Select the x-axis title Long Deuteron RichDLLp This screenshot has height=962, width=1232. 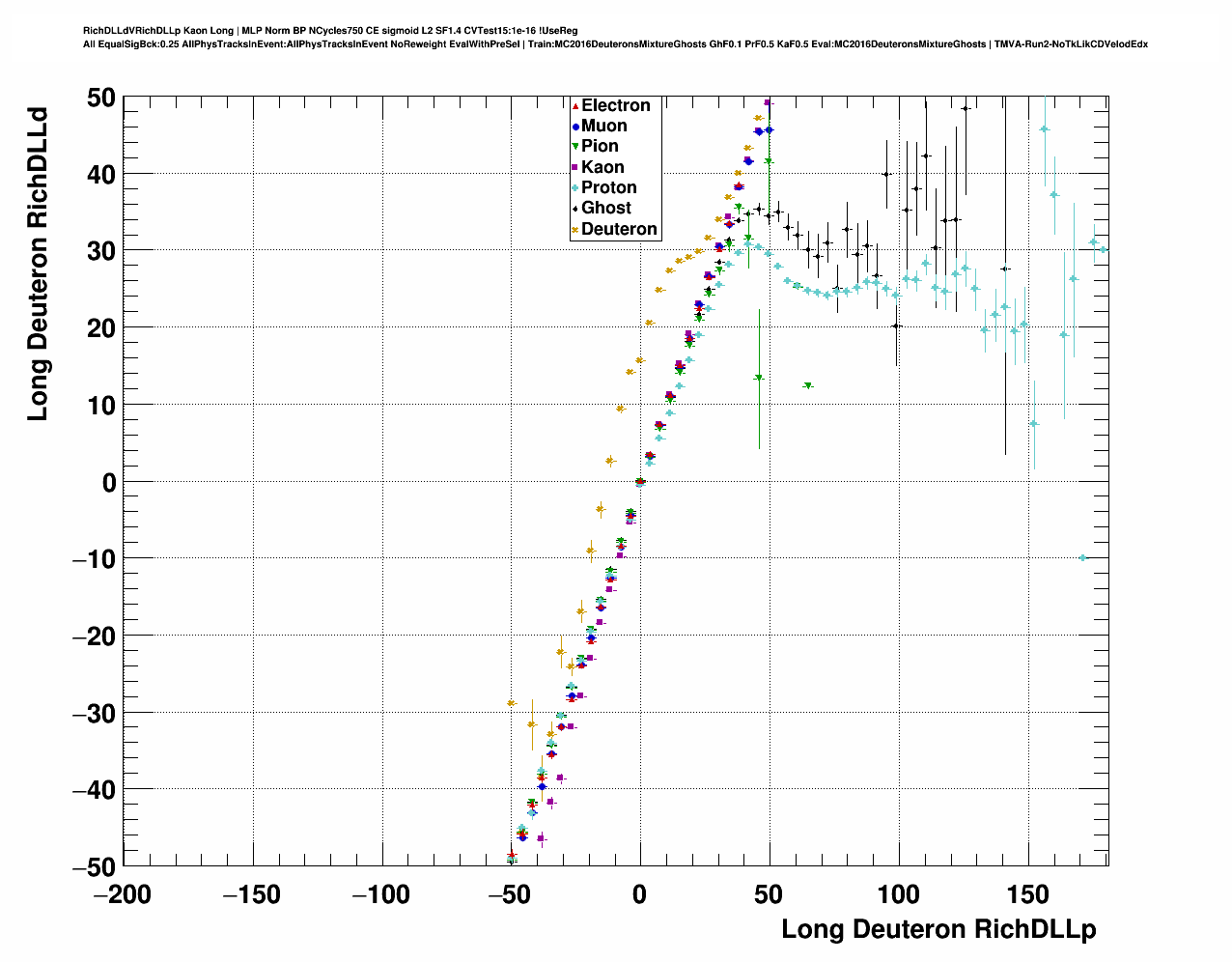click(x=938, y=929)
